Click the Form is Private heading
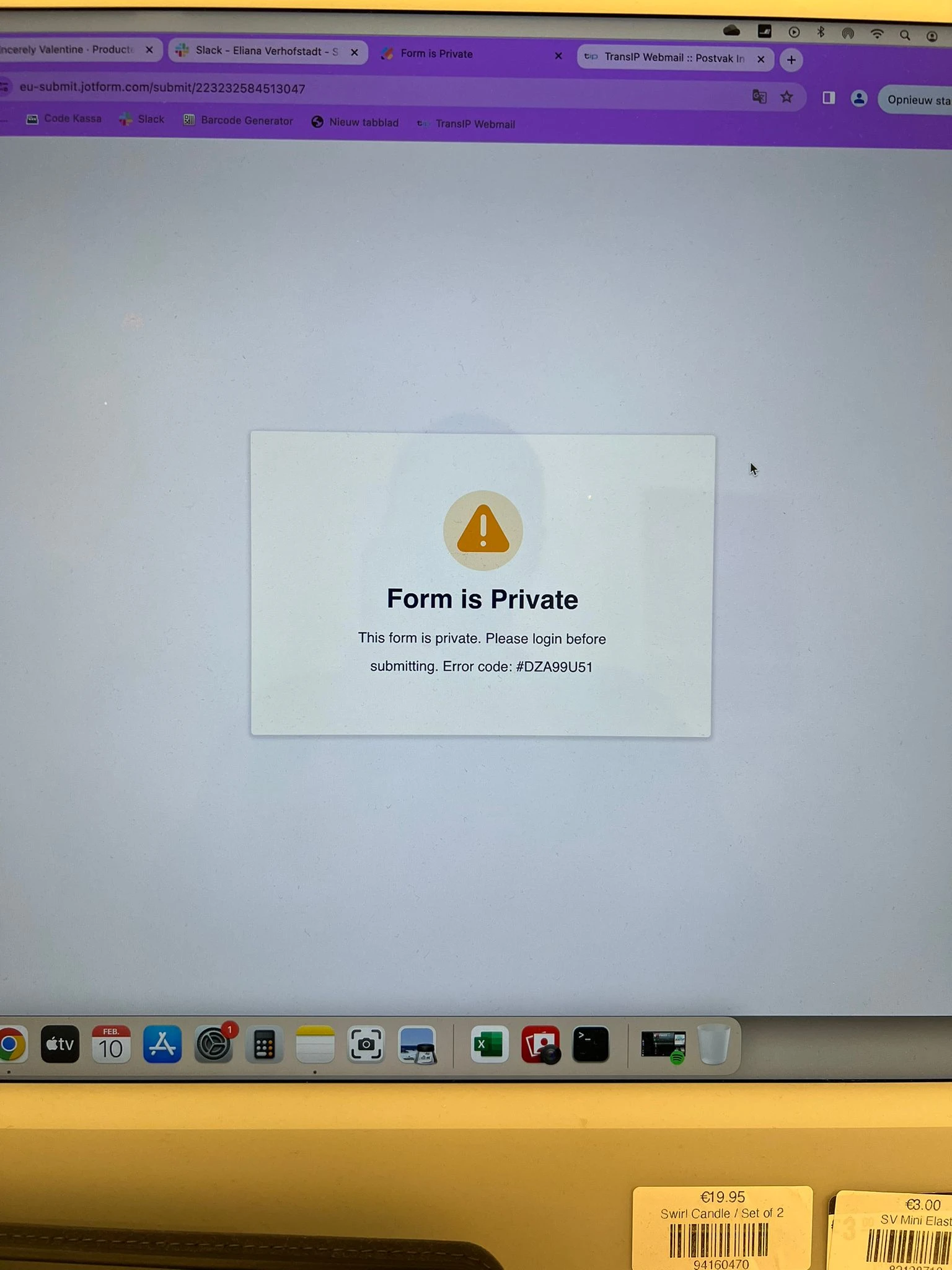Image resolution: width=952 pixels, height=1270 pixels. (482, 599)
